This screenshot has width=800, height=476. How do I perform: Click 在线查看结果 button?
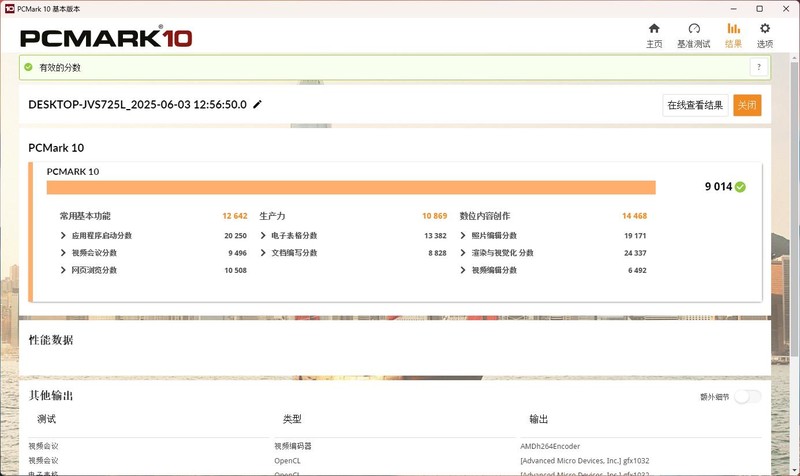click(695, 105)
